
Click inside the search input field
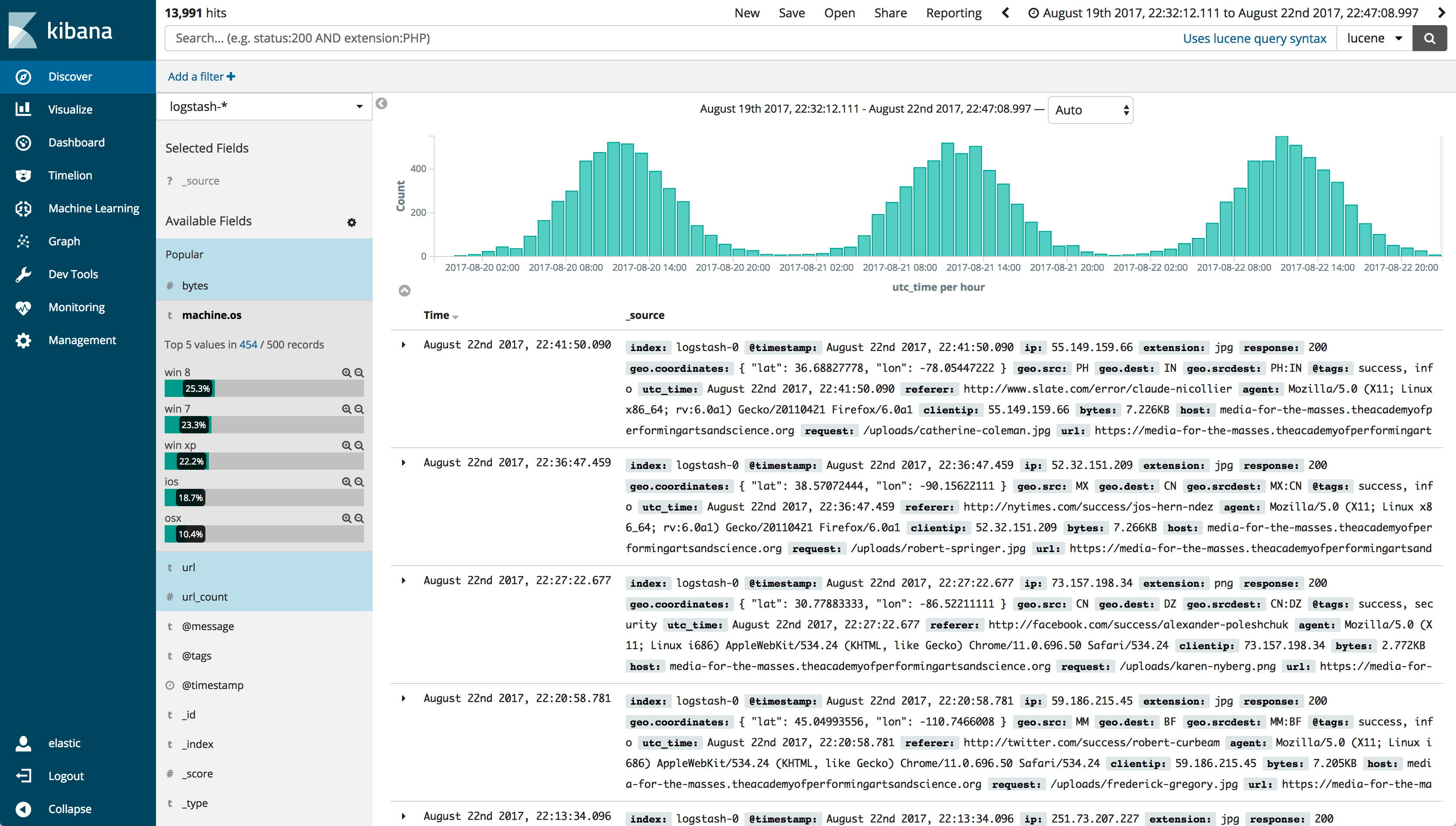click(x=567, y=38)
